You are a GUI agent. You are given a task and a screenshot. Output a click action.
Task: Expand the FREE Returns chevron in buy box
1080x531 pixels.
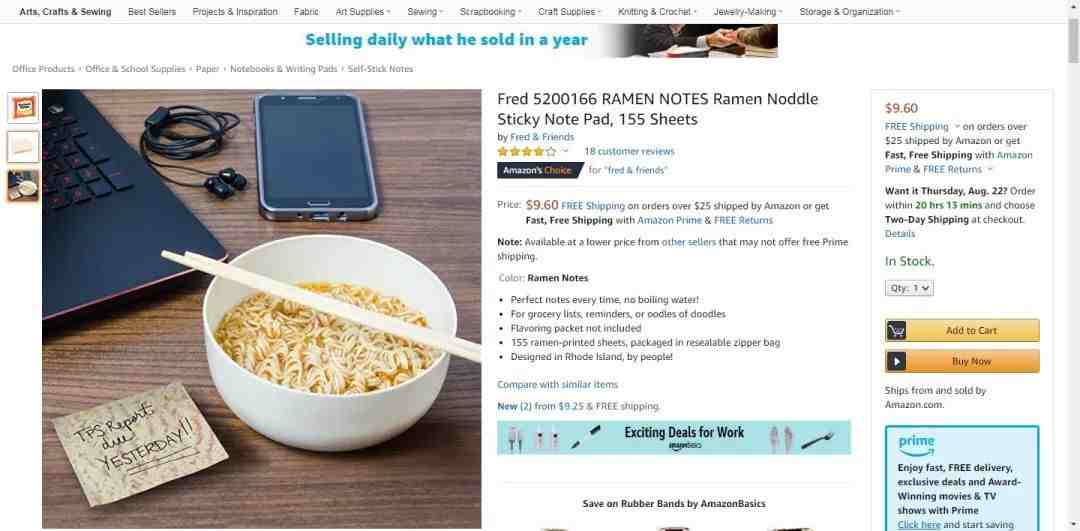tap(990, 169)
